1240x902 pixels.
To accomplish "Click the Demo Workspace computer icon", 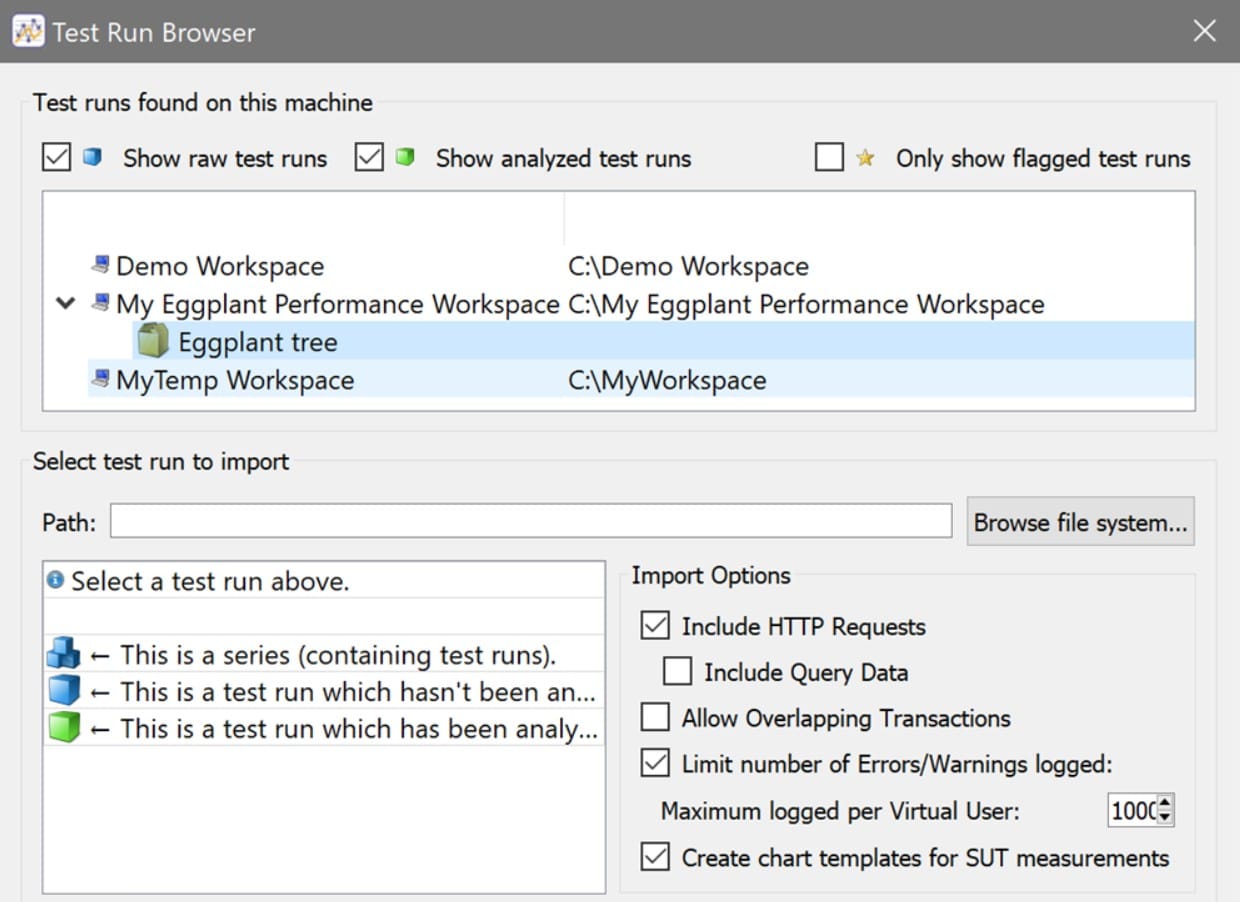I will click(x=100, y=266).
